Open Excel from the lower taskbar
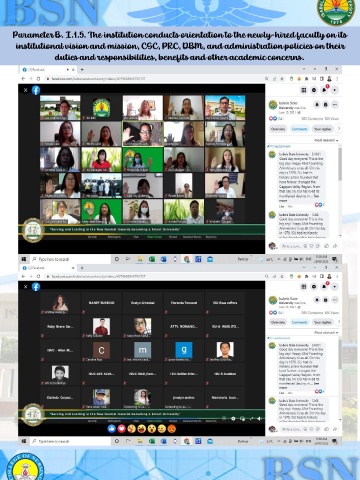The width and height of the screenshot is (360, 480). coord(151,441)
